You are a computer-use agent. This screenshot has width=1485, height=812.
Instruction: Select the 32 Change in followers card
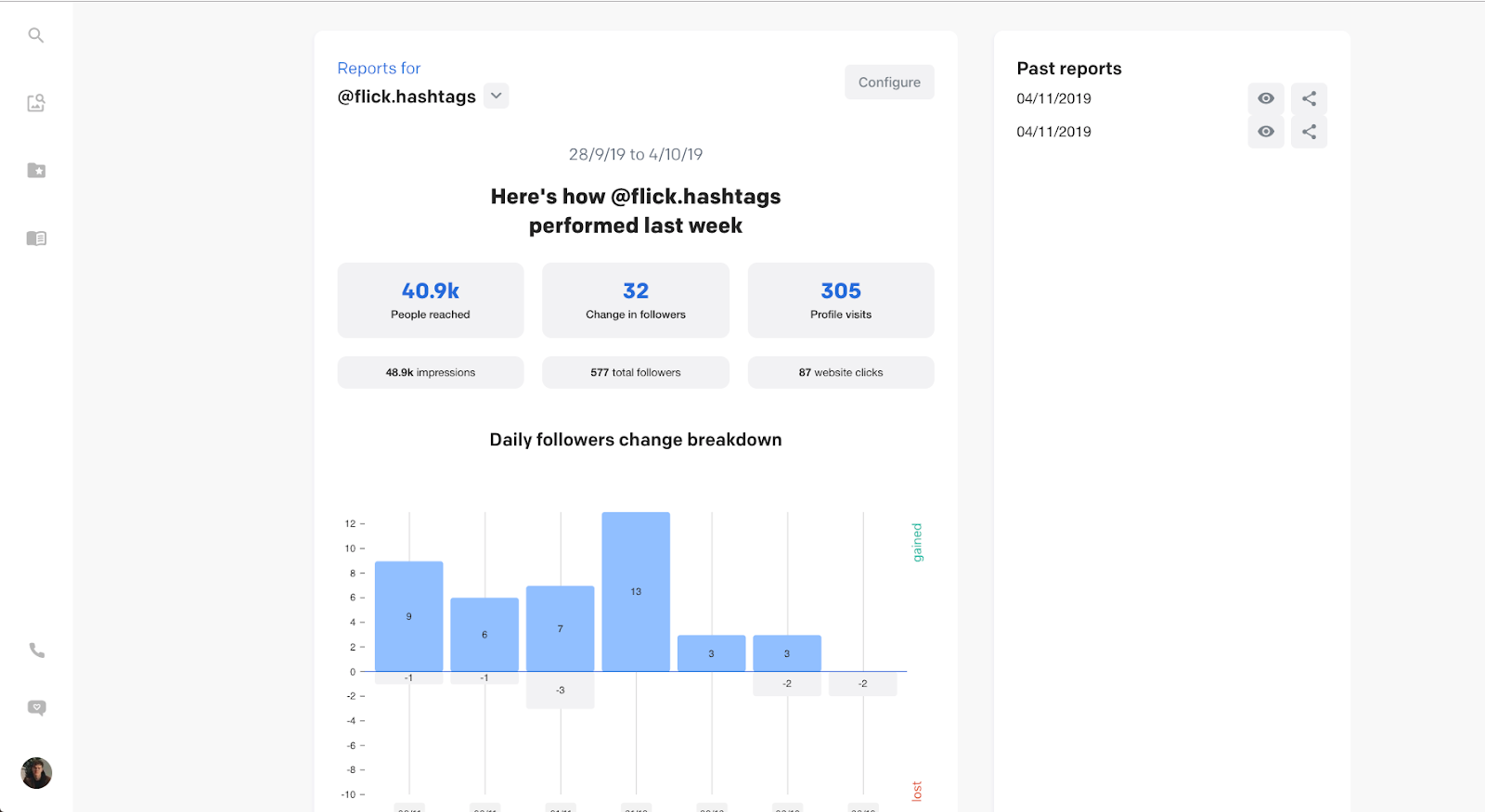coord(636,300)
